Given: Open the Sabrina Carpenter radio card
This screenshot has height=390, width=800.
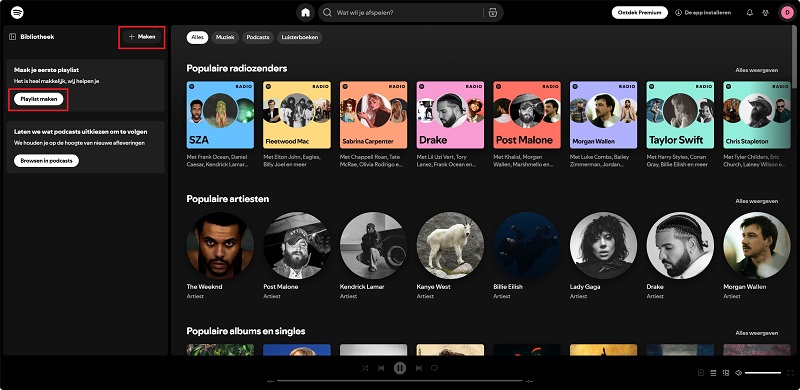Looking at the screenshot, I should pyautogui.click(x=373, y=115).
